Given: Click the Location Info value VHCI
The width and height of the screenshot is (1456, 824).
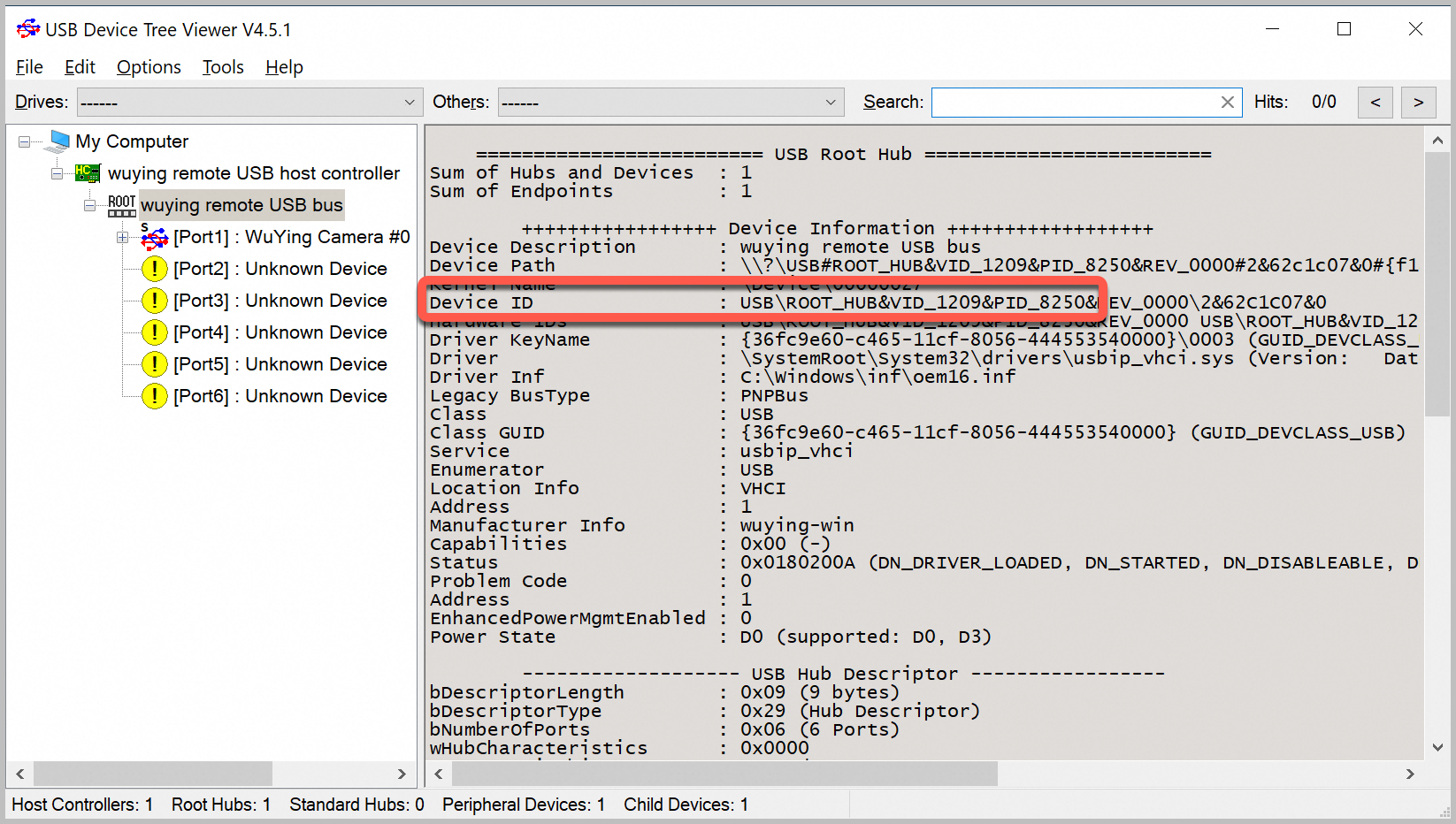Looking at the screenshot, I should [762, 488].
